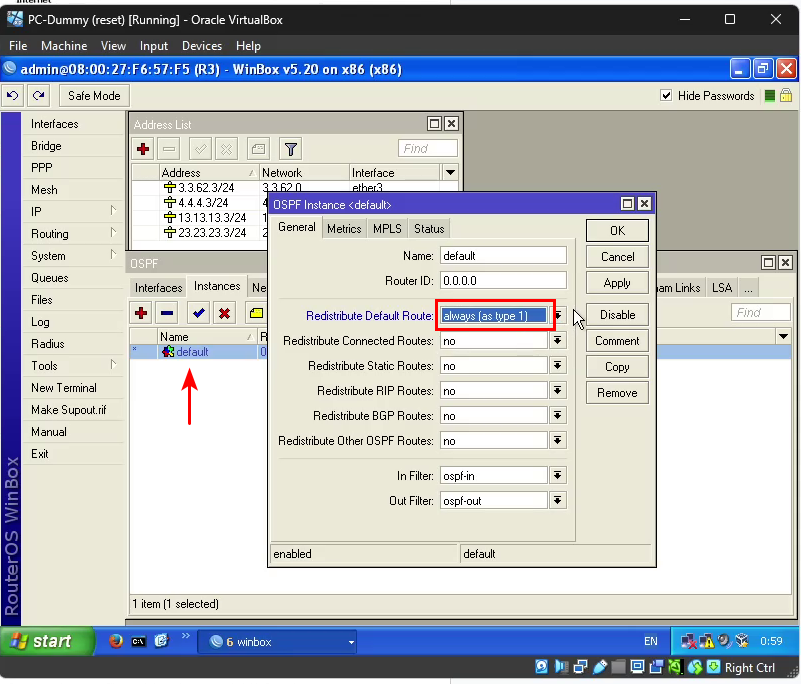Open the VirtualBox Machine menu
Screen dimensions: 801x684
(64, 46)
